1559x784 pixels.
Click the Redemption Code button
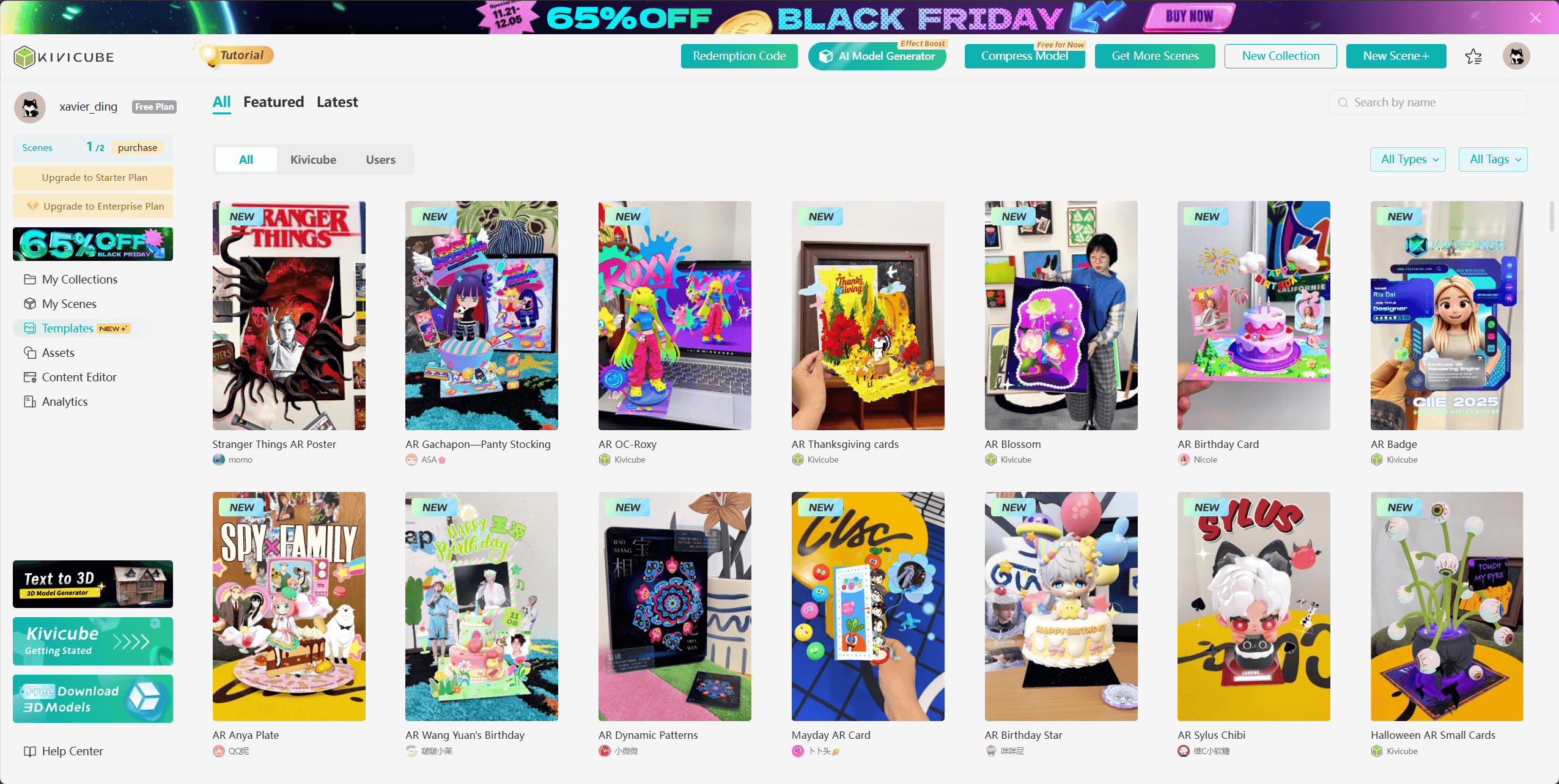point(739,56)
